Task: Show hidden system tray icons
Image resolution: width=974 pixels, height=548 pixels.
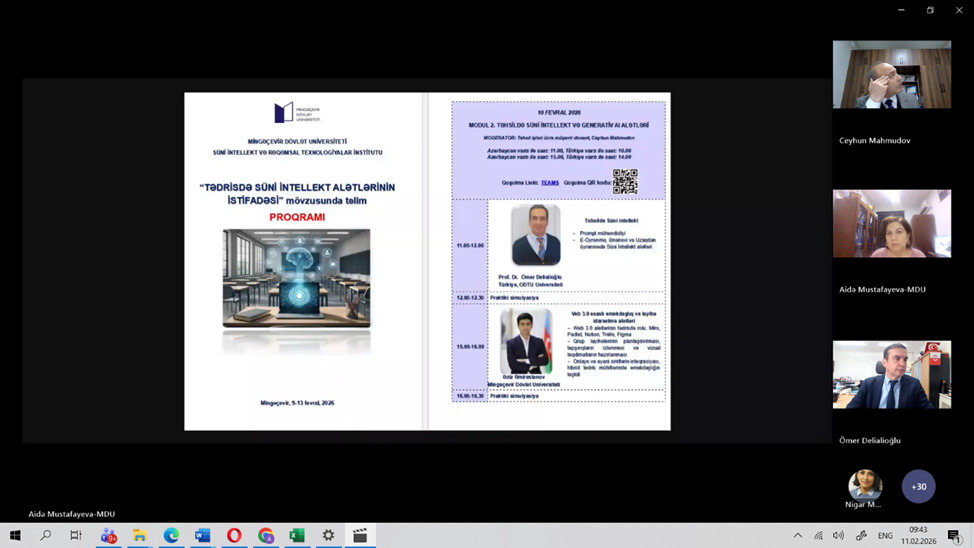Action: click(x=797, y=536)
